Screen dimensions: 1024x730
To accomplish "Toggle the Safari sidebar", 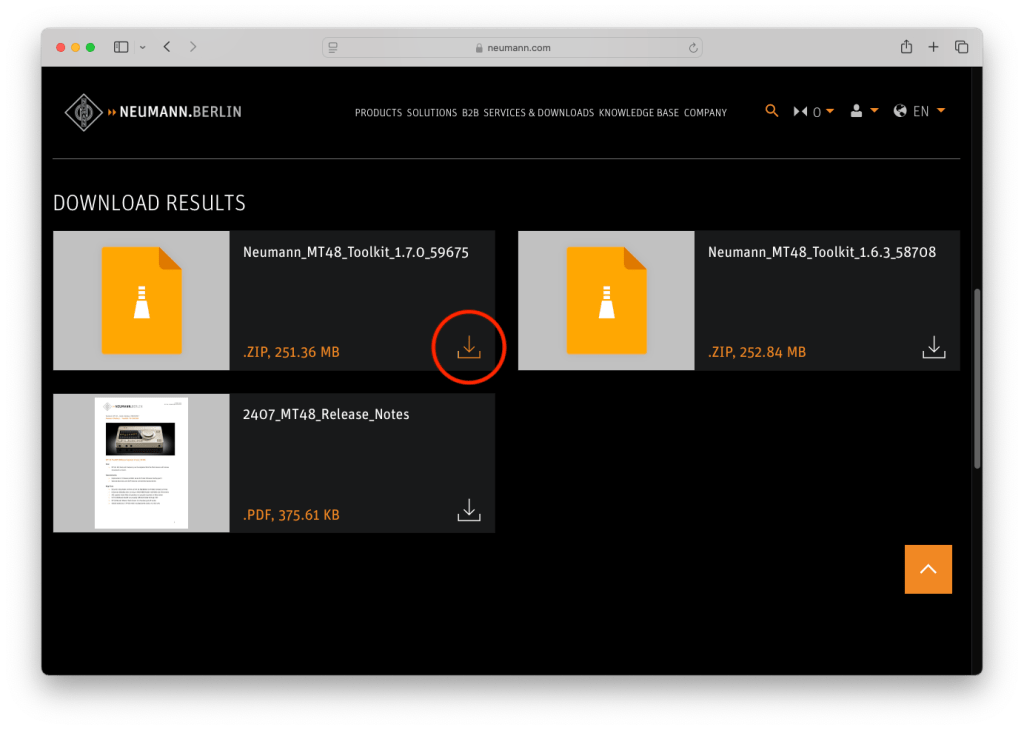I will pos(121,47).
